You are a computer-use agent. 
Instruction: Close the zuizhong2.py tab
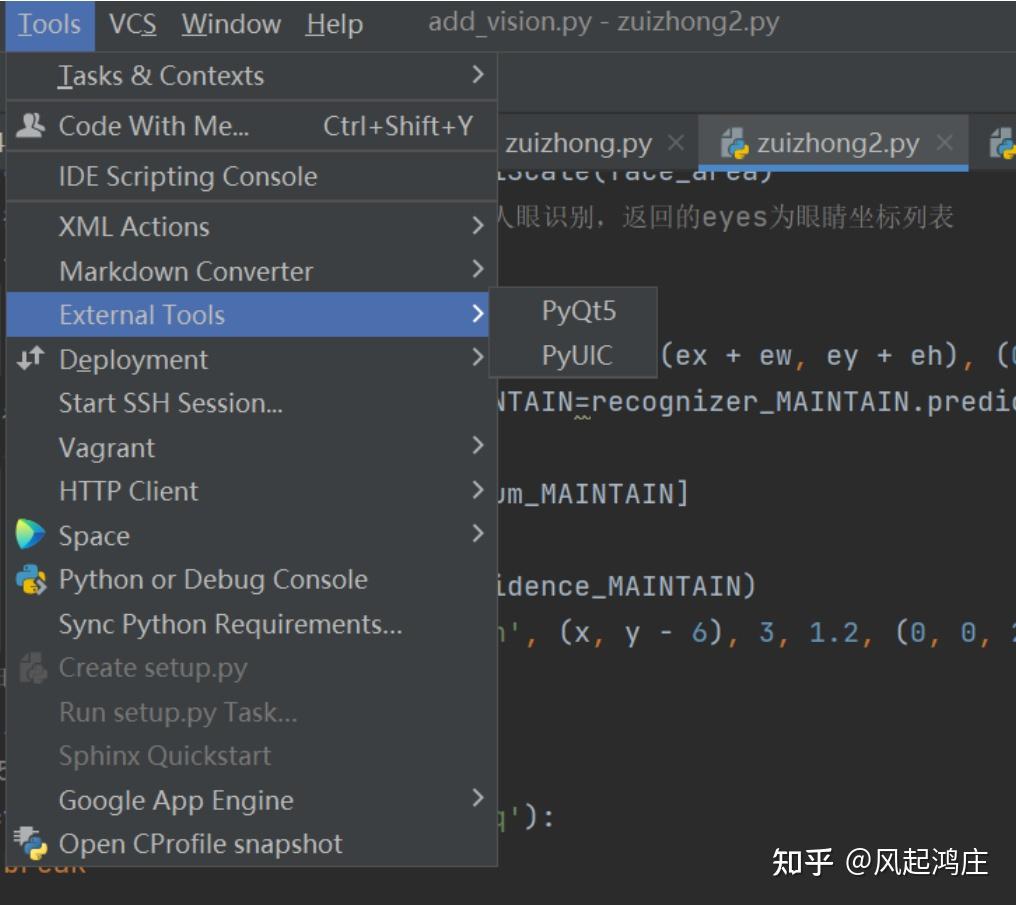[x=945, y=142]
